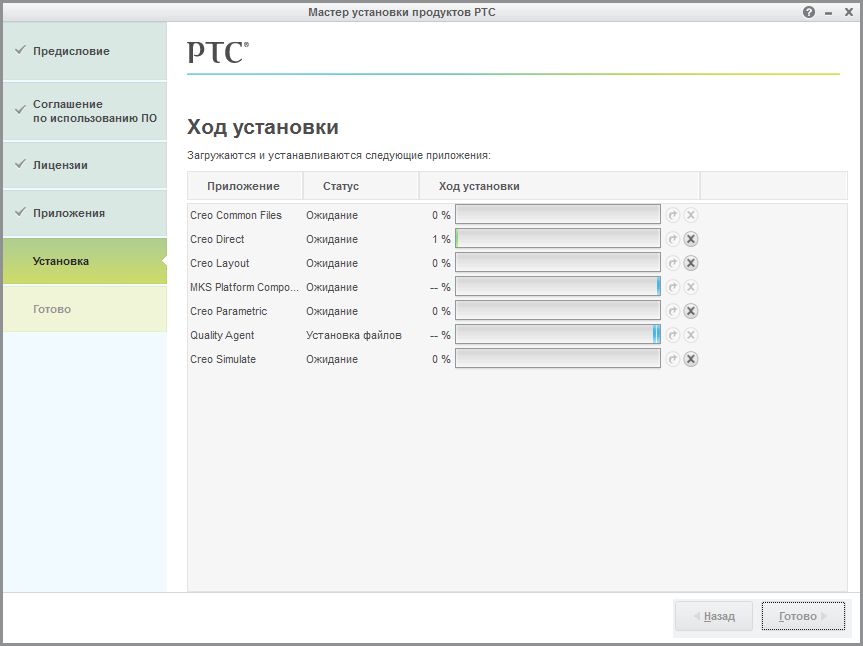This screenshot has height=646, width=863.
Task: Click the cancel icon for Quality Agent
Action: pyautogui.click(x=691, y=335)
